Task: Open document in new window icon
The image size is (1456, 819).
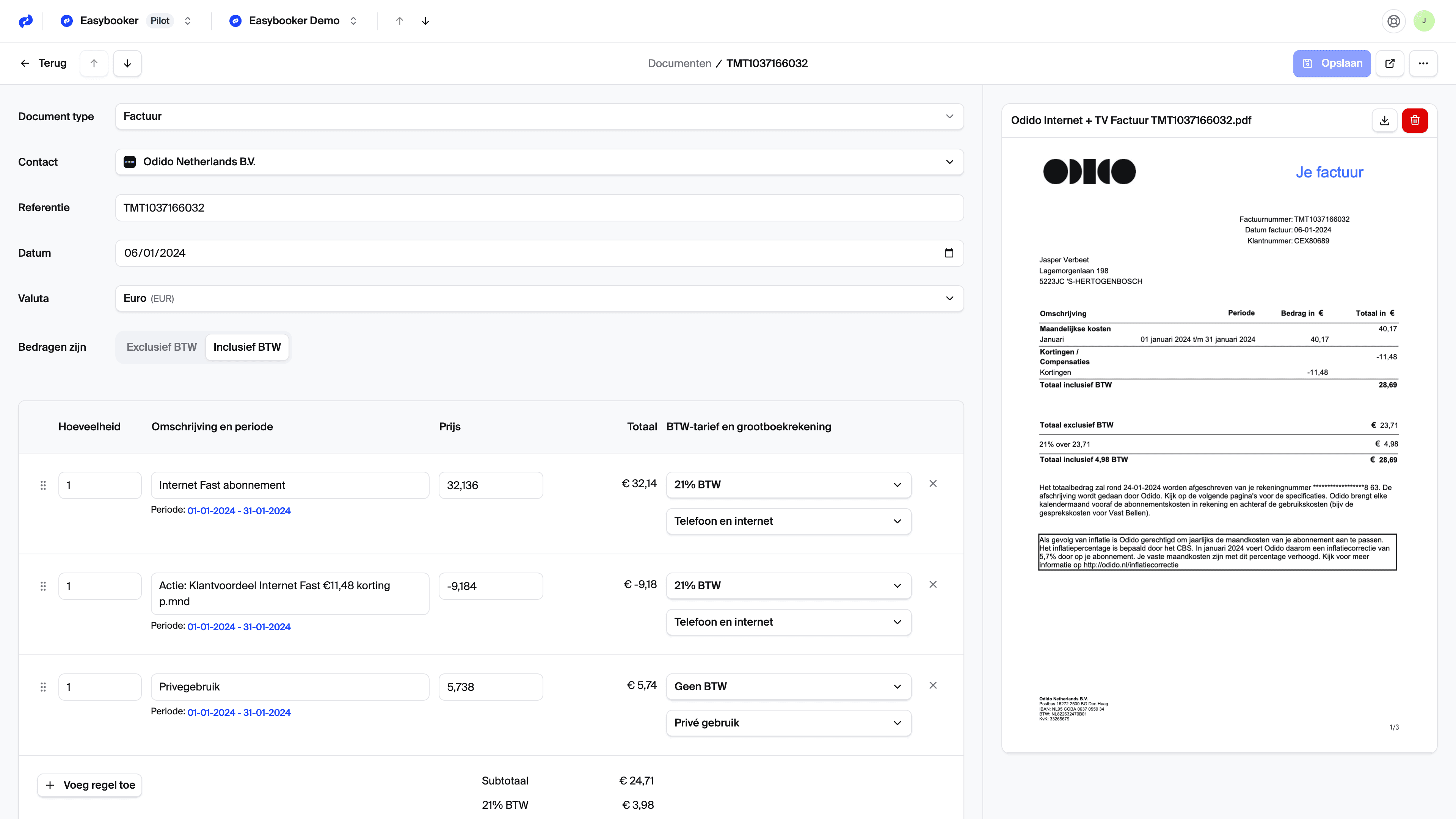Action: [x=1389, y=63]
